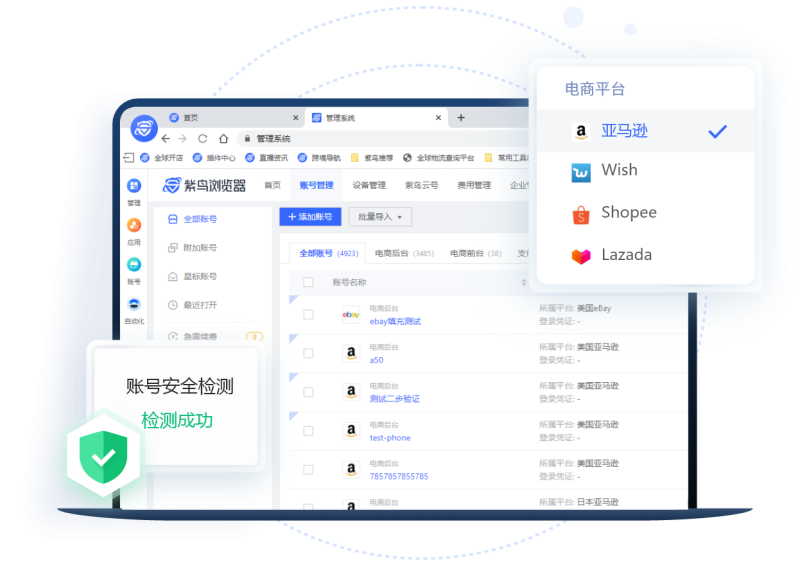
Task: Open the 全球物流查询平台 bookmark
Action: (x=439, y=158)
